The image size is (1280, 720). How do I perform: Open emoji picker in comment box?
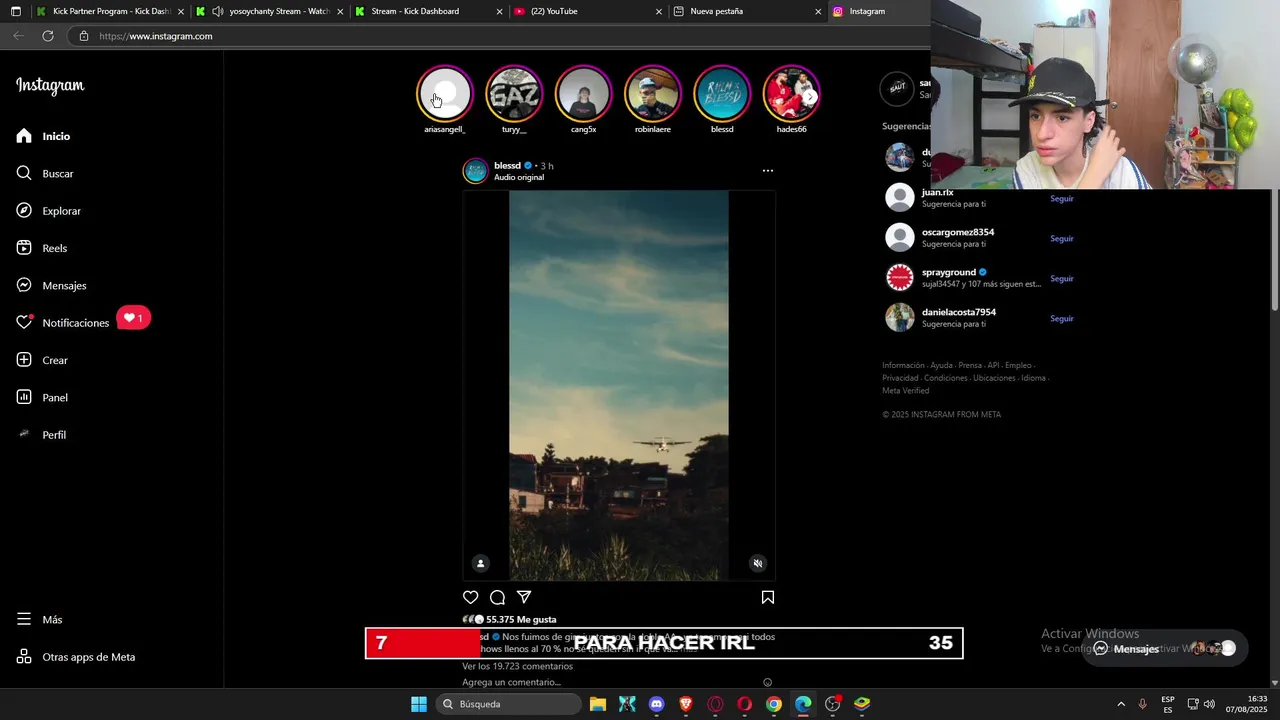(768, 682)
